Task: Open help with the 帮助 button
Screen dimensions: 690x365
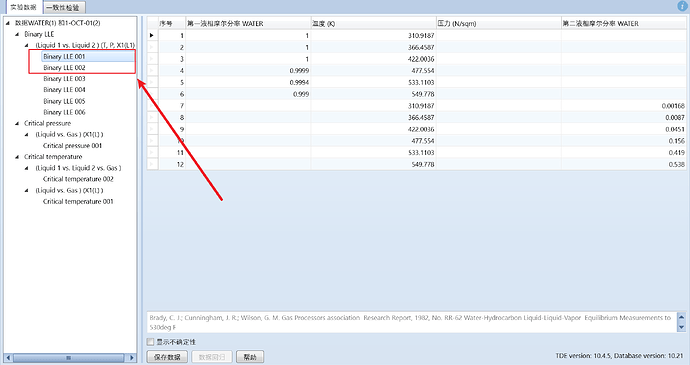Action: [250, 357]
